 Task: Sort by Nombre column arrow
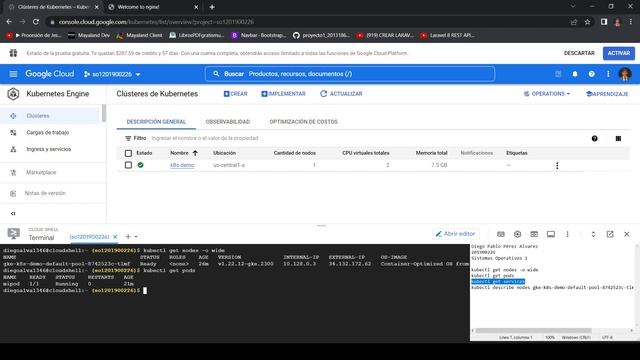click(195, 153)
